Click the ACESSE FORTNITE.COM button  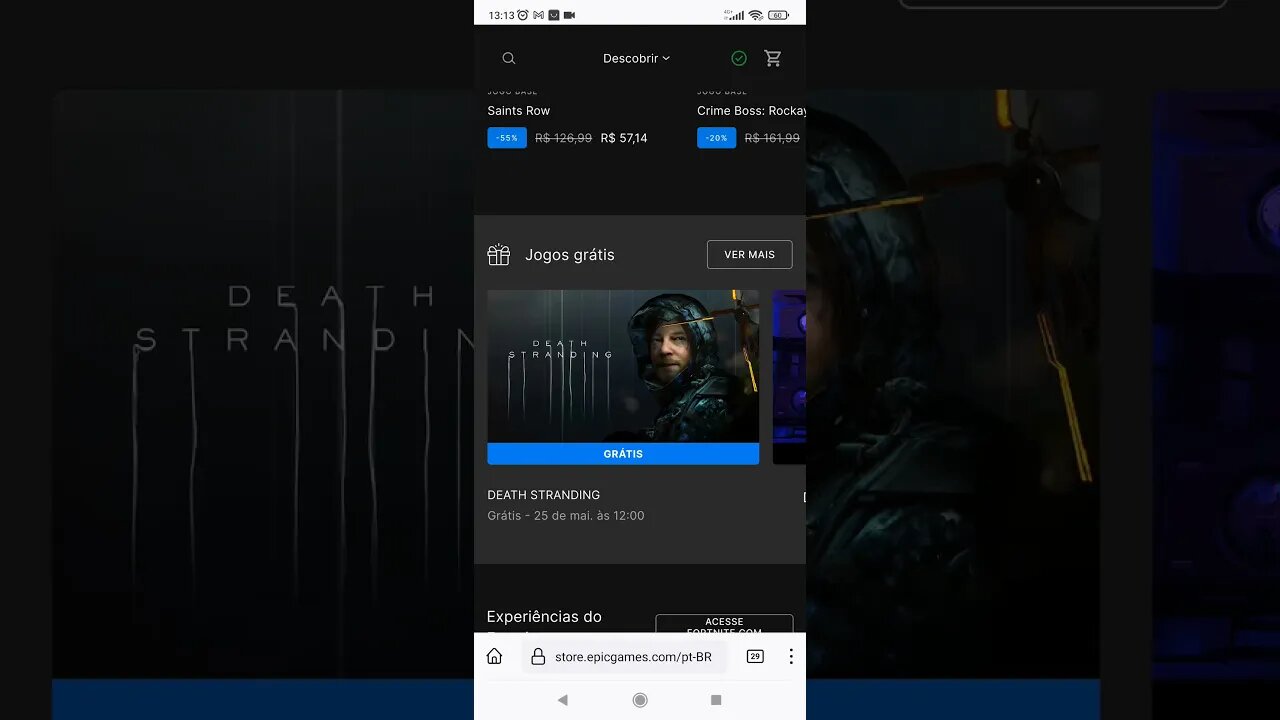click(x=724, y=624)
